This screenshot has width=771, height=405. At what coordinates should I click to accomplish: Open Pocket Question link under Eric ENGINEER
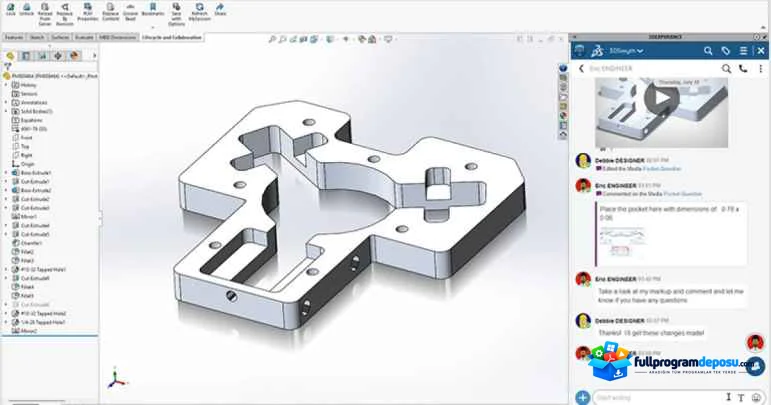(682, 194)
